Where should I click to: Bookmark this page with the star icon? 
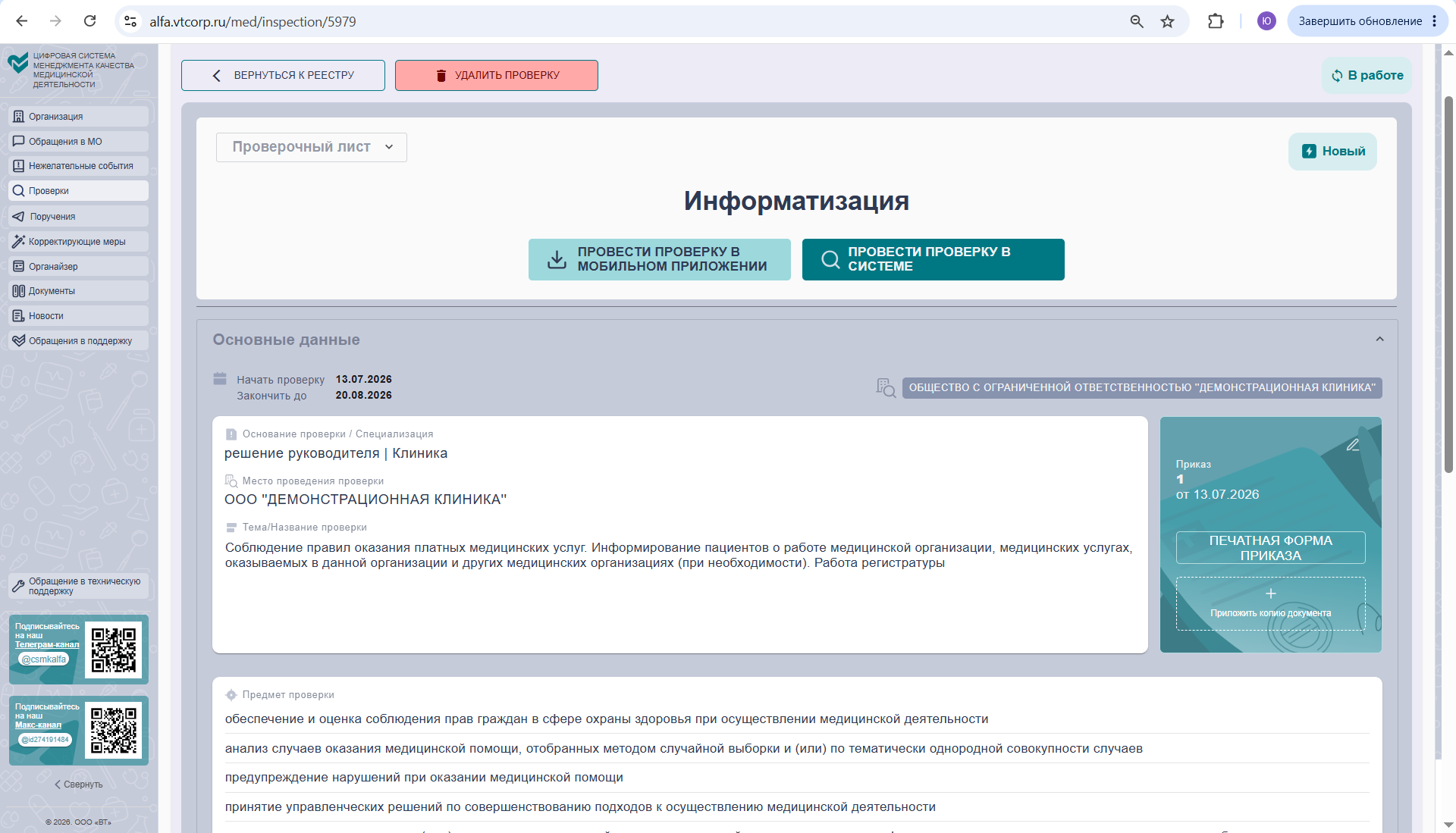1168,21
